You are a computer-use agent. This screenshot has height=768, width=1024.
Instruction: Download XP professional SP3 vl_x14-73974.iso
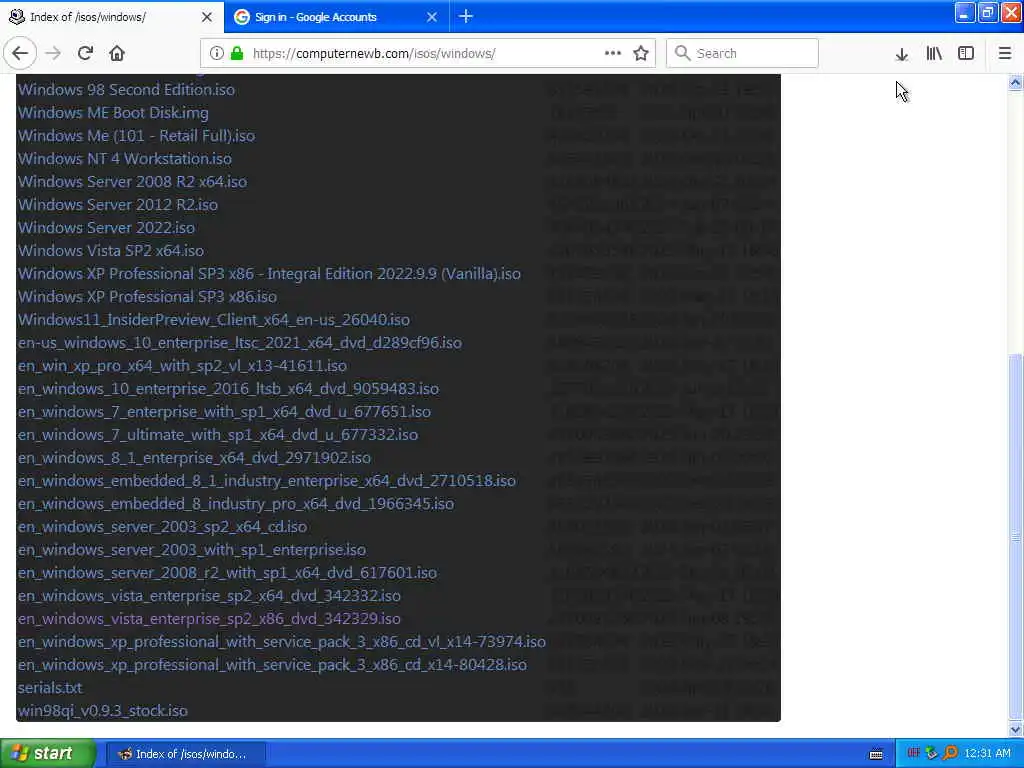281,642
